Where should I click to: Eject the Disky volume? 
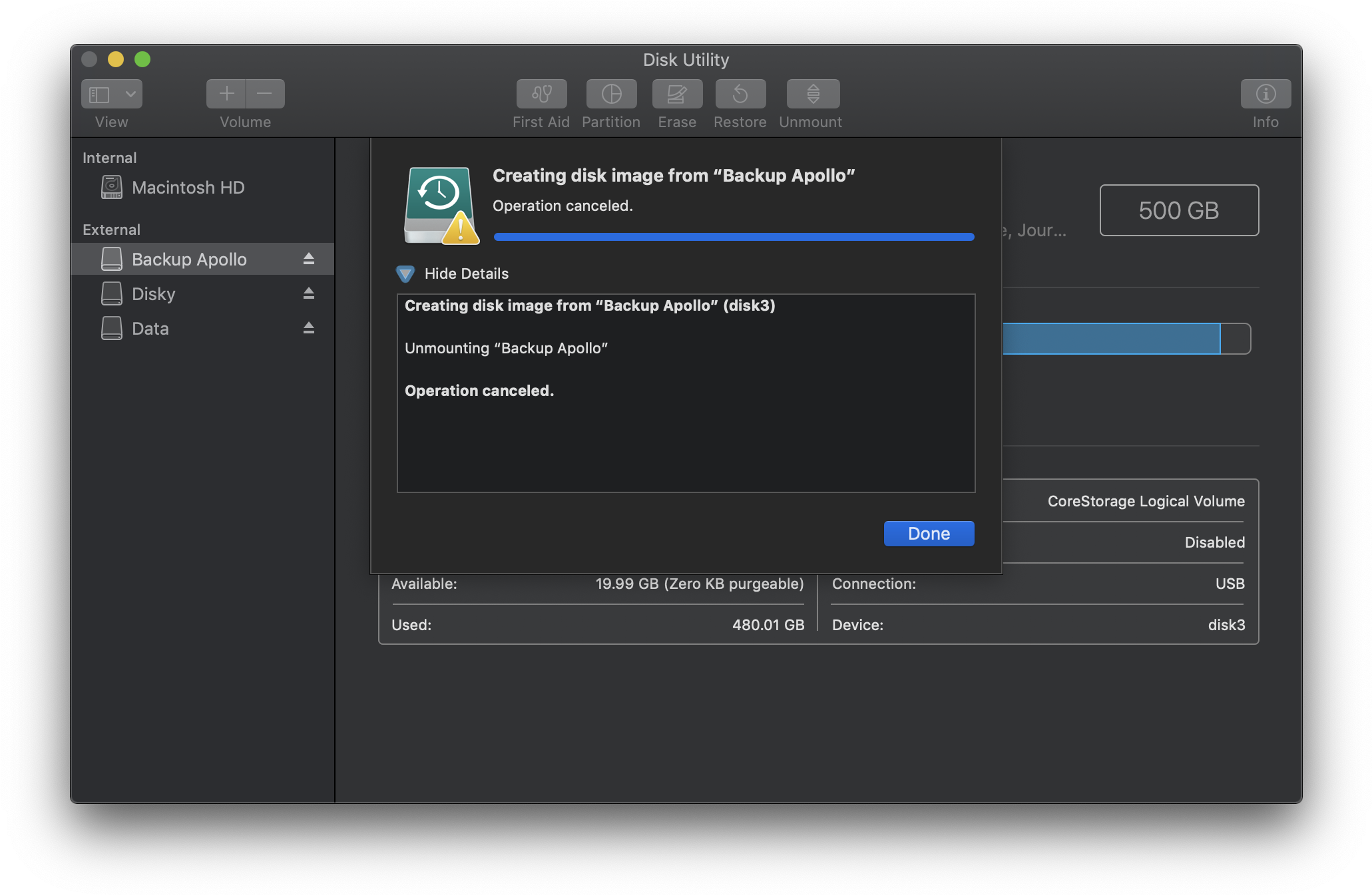click(308, 293)
